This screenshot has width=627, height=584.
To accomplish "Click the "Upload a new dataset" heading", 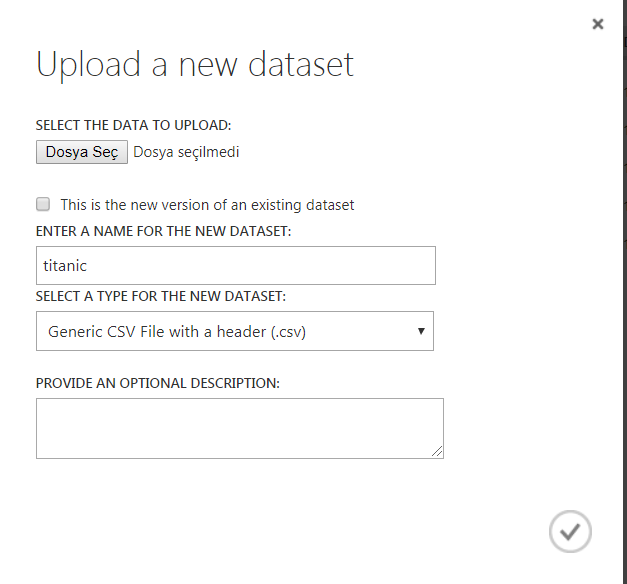I will click(195, 64).
